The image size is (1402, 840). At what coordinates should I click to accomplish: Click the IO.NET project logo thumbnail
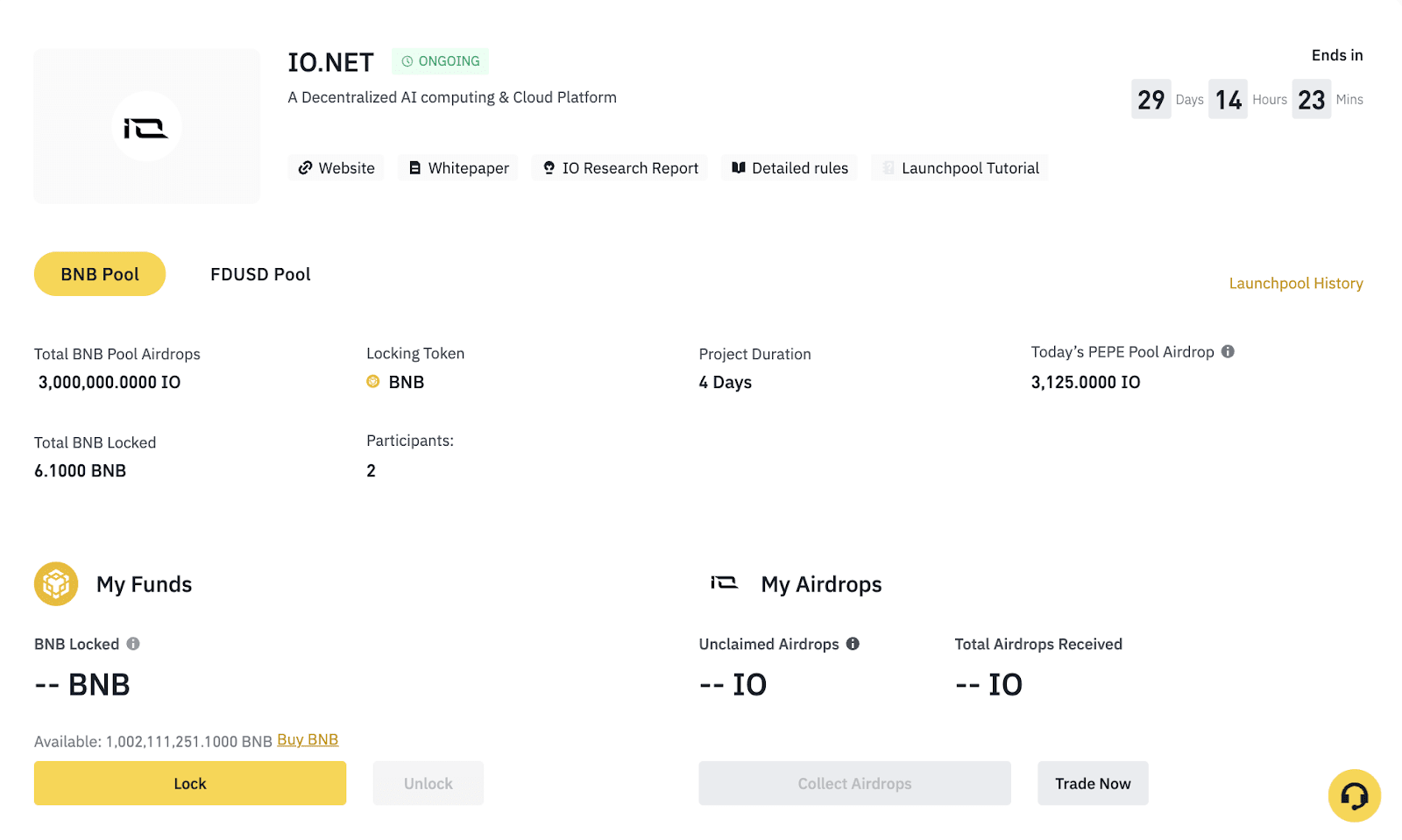[146, 127]
